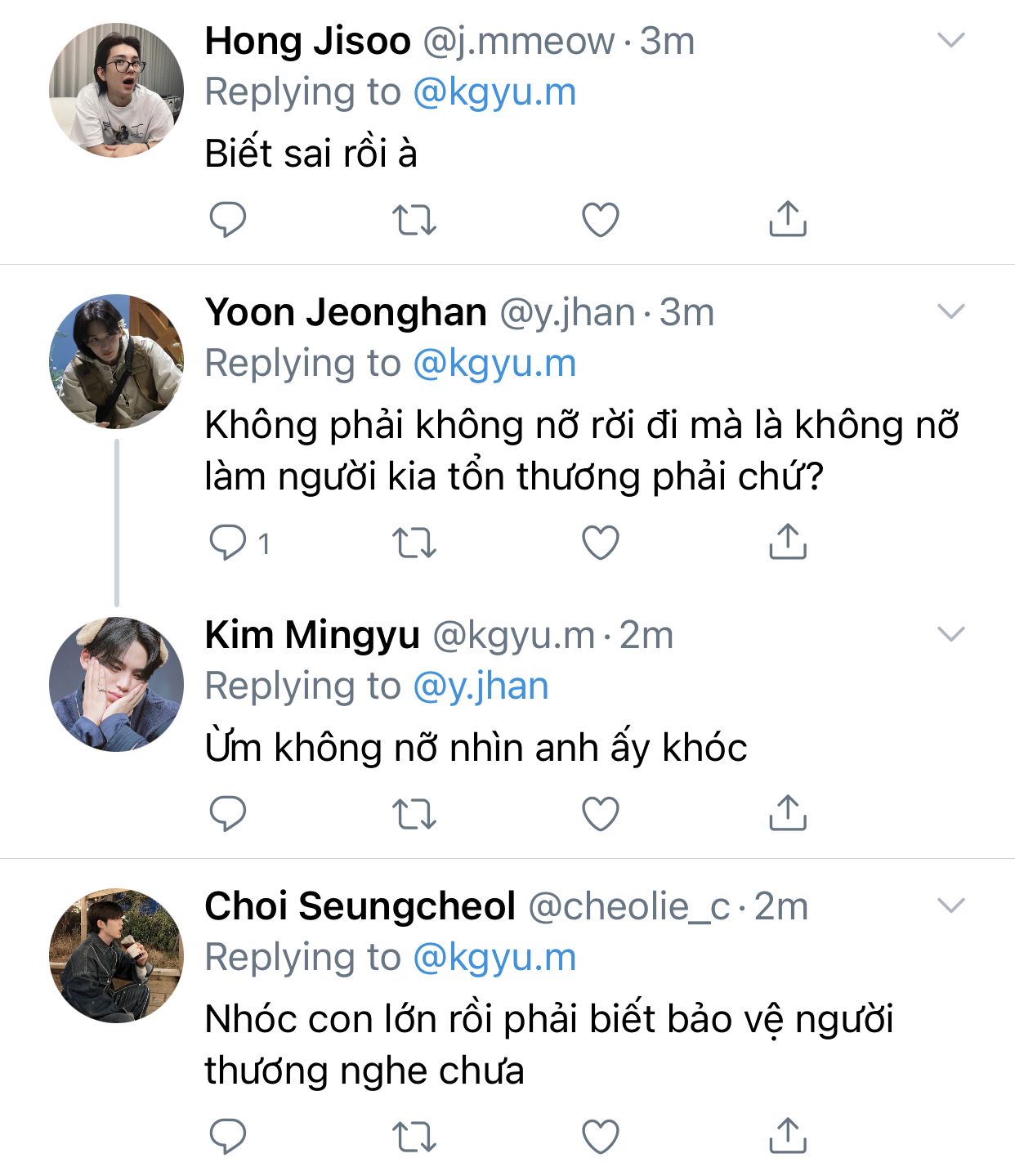This screenshot has width=1015, height=1176.
Task: Like Yoon Jeonghan's tweet
Action: click(600, 543)
